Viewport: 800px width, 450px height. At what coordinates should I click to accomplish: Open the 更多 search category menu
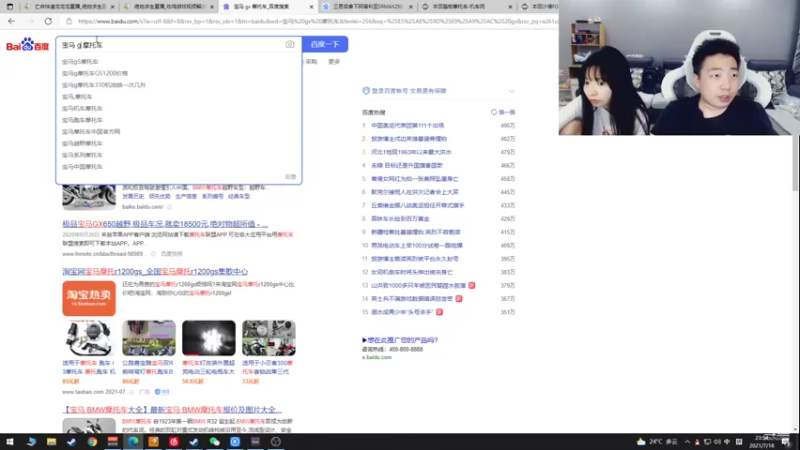[334, 62]
